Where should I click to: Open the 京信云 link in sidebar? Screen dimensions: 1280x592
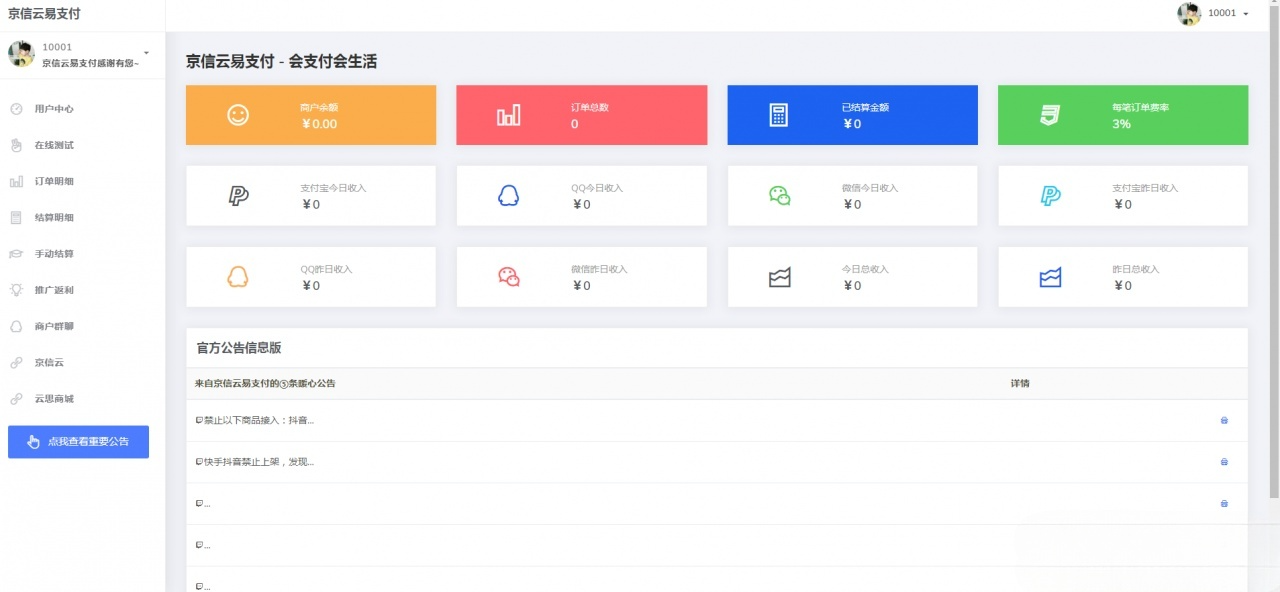(x=49, y=362)
